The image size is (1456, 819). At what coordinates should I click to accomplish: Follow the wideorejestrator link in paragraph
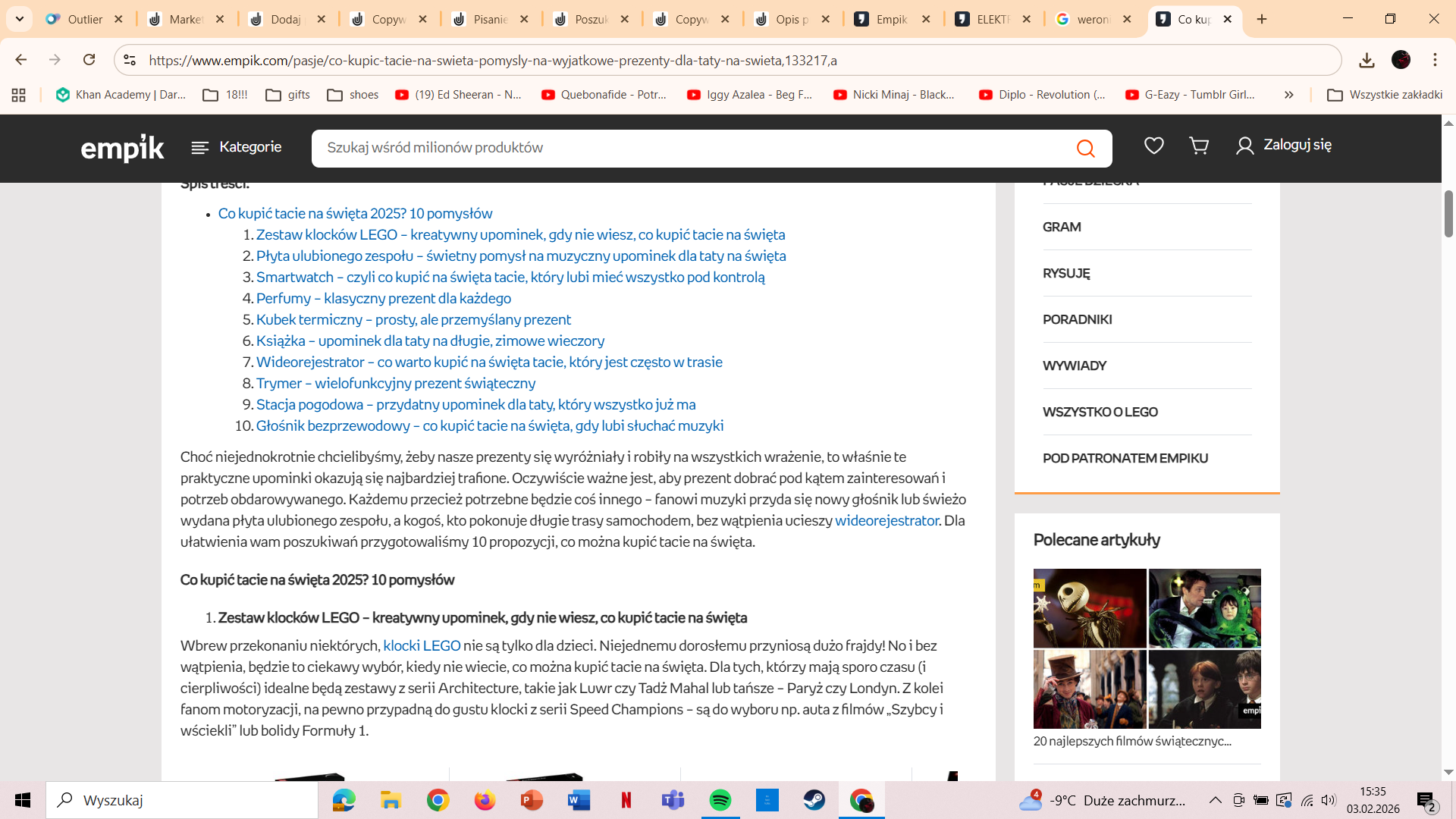coord(886,520)
